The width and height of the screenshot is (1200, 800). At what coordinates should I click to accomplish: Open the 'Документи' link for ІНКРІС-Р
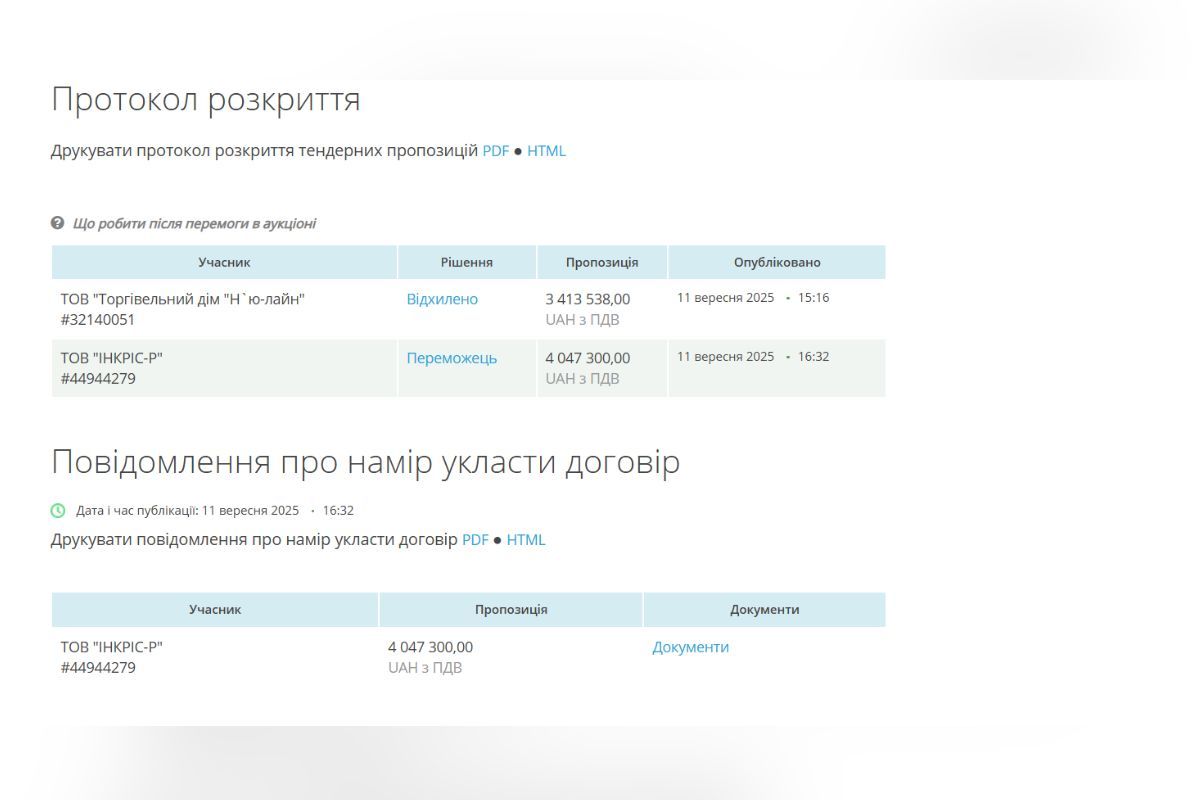(690, 647)
